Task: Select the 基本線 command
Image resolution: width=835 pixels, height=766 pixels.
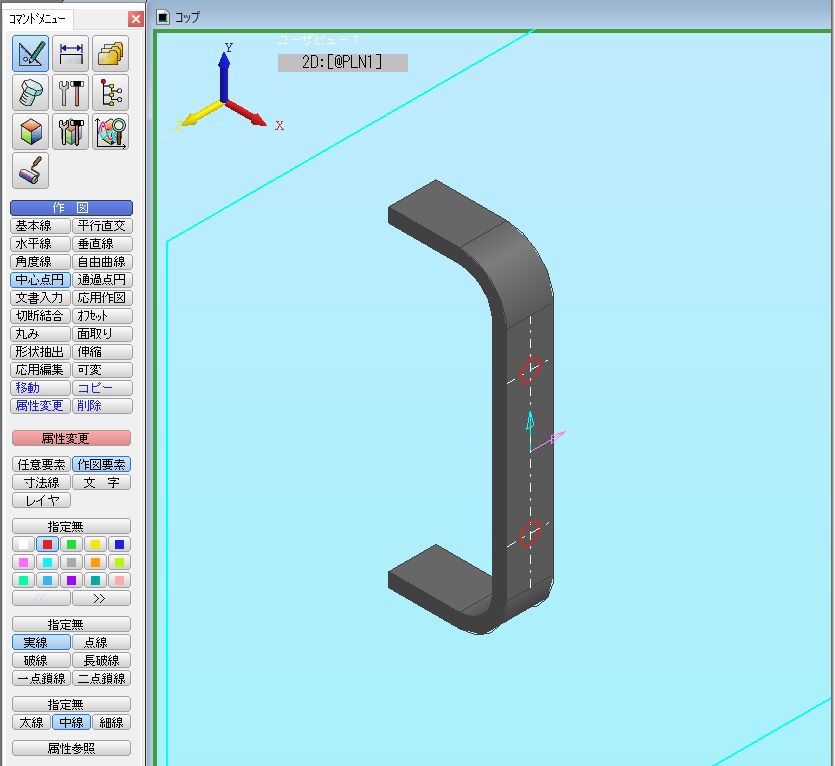Action: click(40, 226)
